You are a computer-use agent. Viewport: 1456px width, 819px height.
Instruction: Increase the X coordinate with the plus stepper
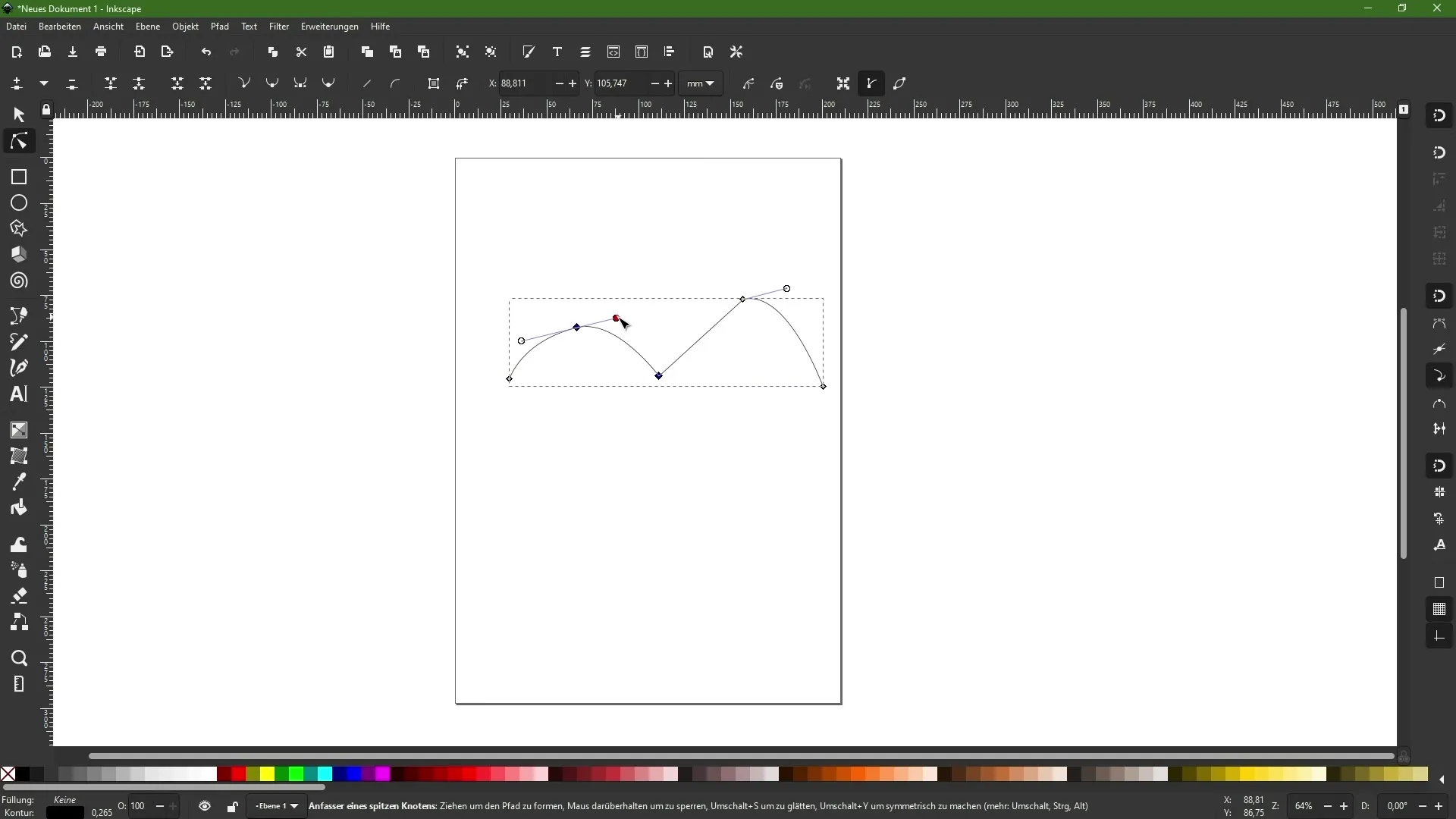pyautogui.click(x=573, y=83)
